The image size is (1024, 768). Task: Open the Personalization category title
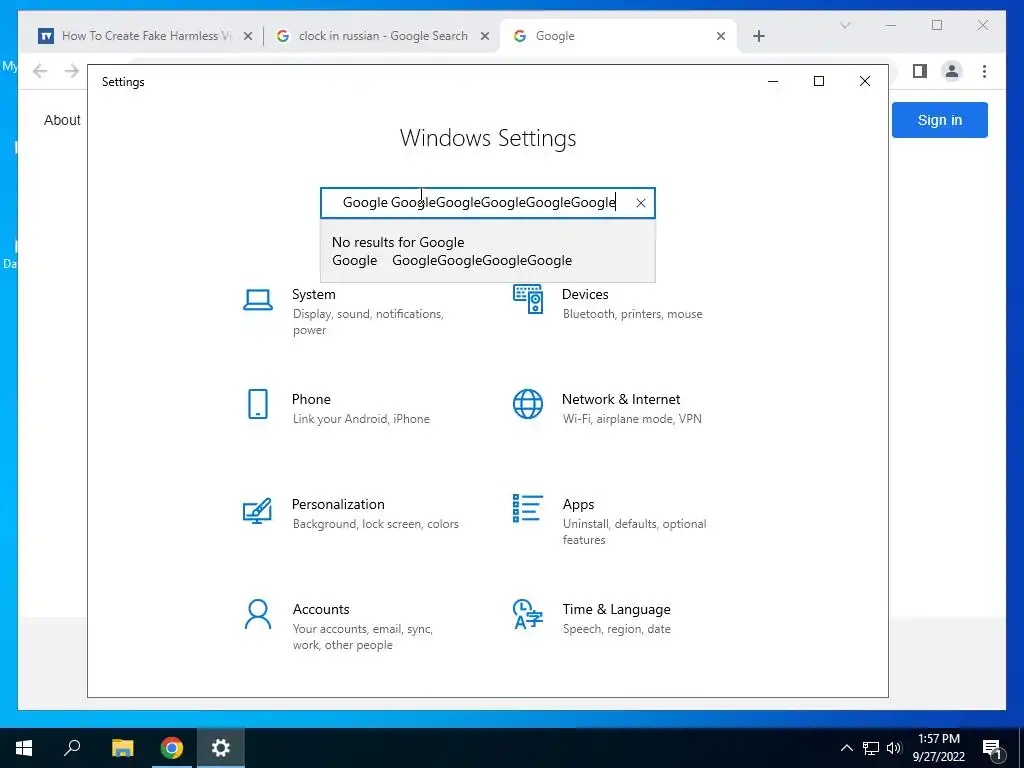(x=338, y=505)
